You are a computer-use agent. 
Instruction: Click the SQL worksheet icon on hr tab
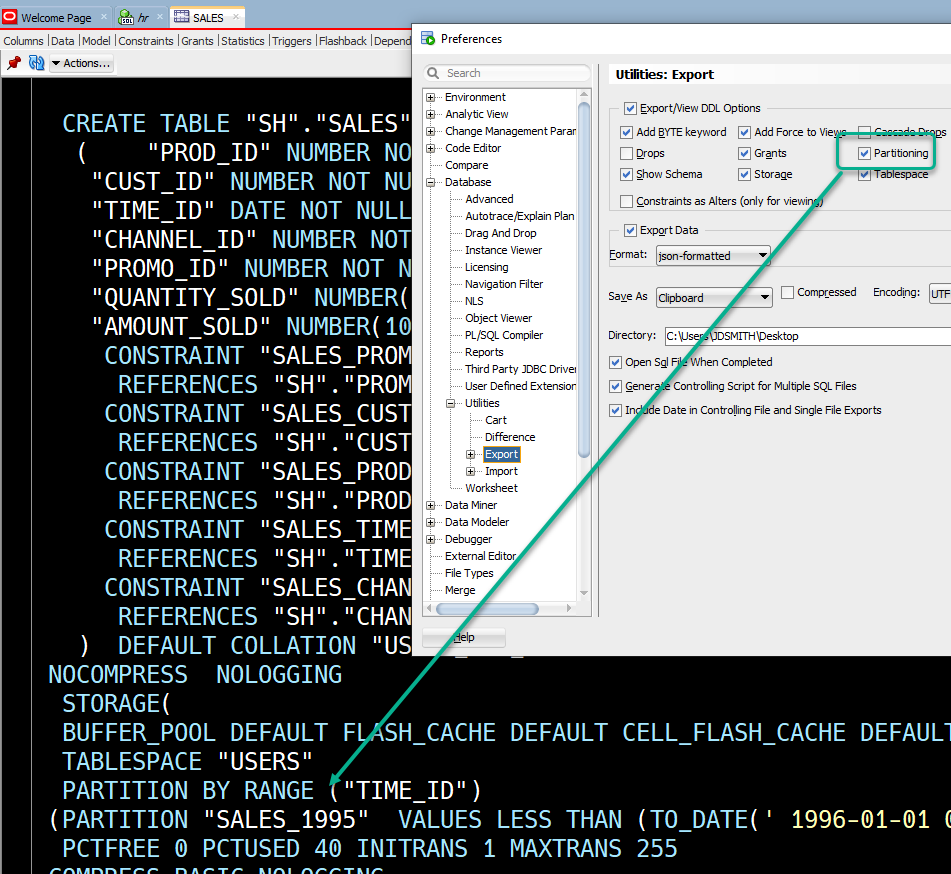tap(126, 18)
